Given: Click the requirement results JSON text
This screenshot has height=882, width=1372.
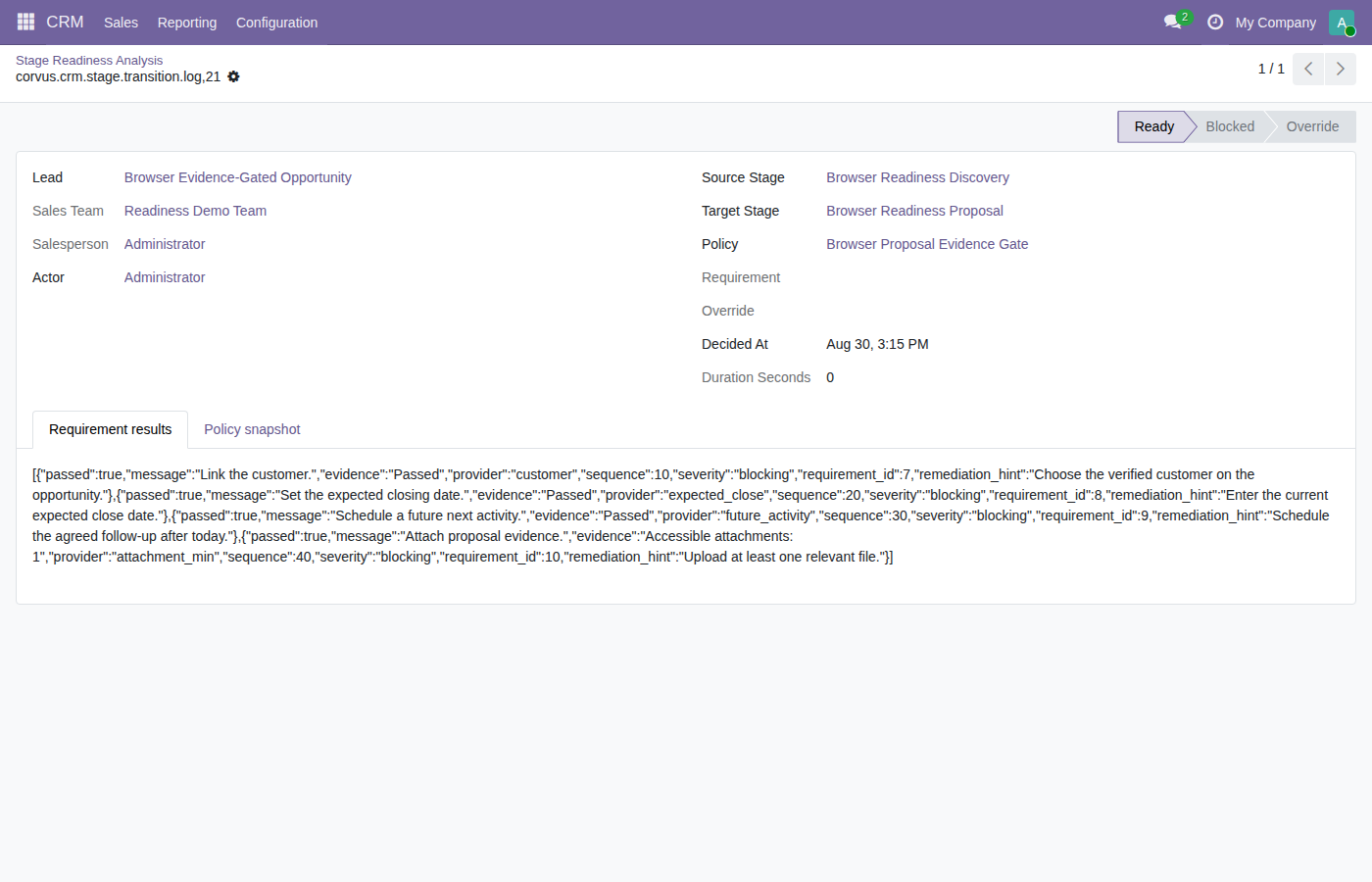Looking at the screenshot, I should pyautogui.click(x=682, y=515).
